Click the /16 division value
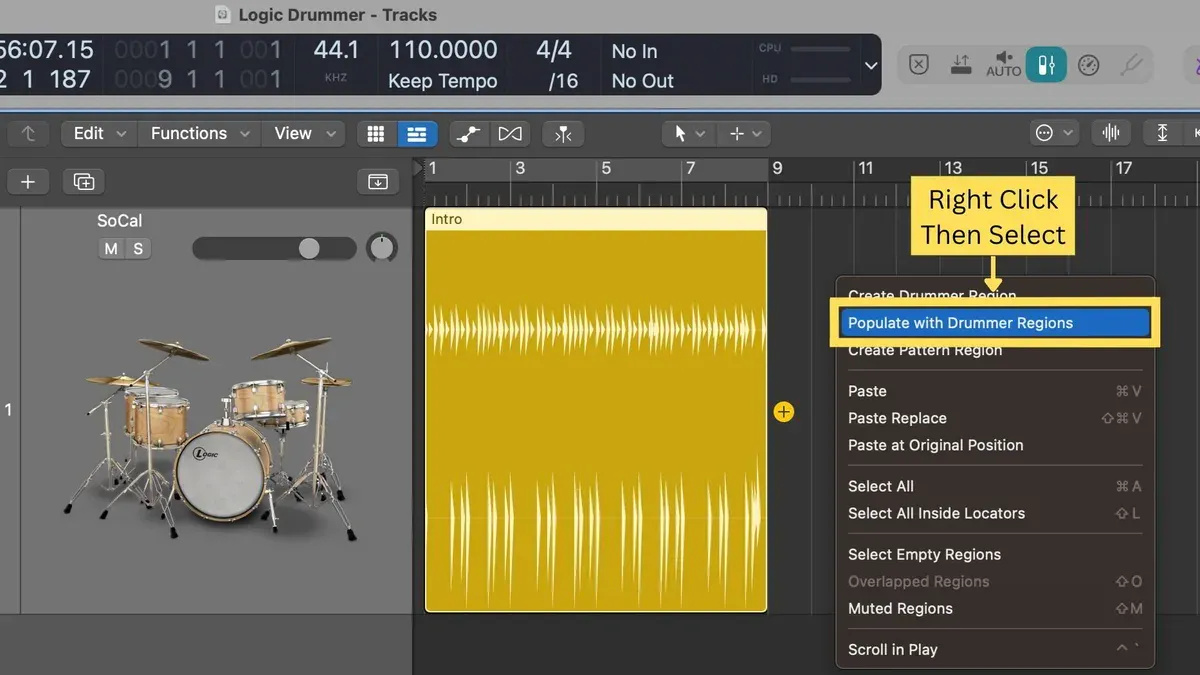1200x675 pixels. (563, 81)
